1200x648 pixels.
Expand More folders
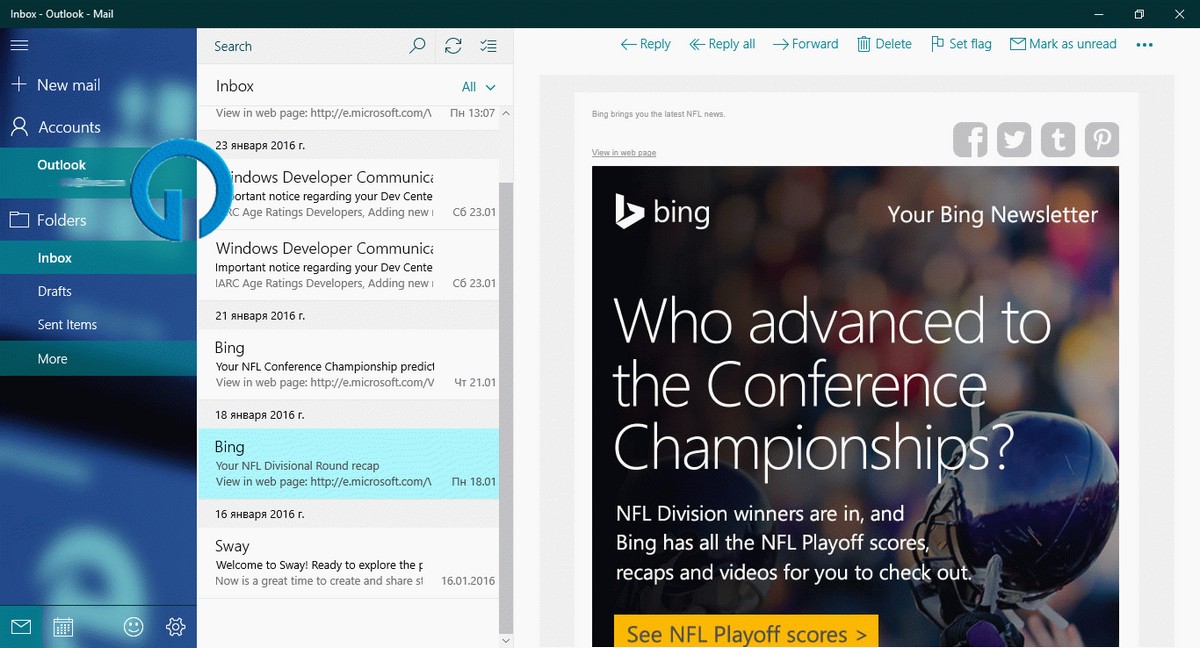(98, 359)
